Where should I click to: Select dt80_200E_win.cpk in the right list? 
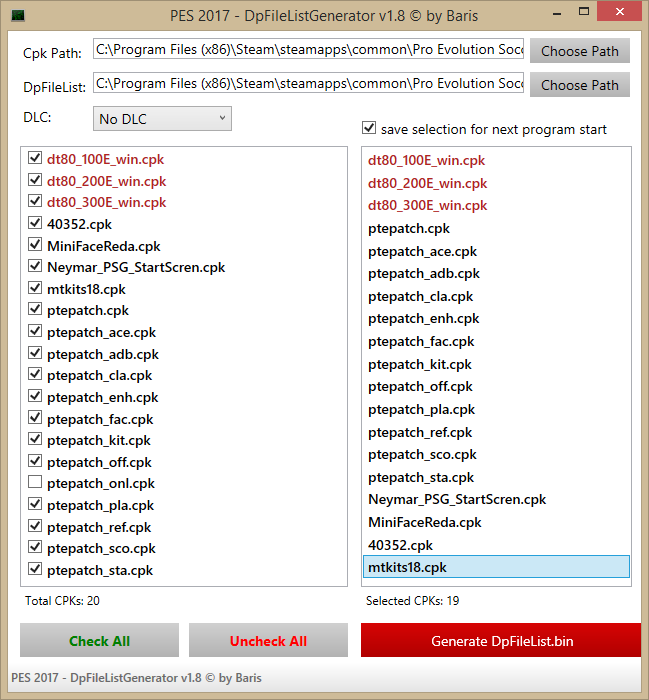click(496, 183)
